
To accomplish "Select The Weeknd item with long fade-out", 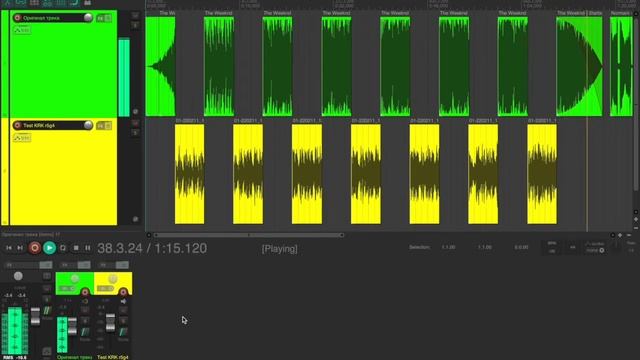I will (x=579, y=66).
